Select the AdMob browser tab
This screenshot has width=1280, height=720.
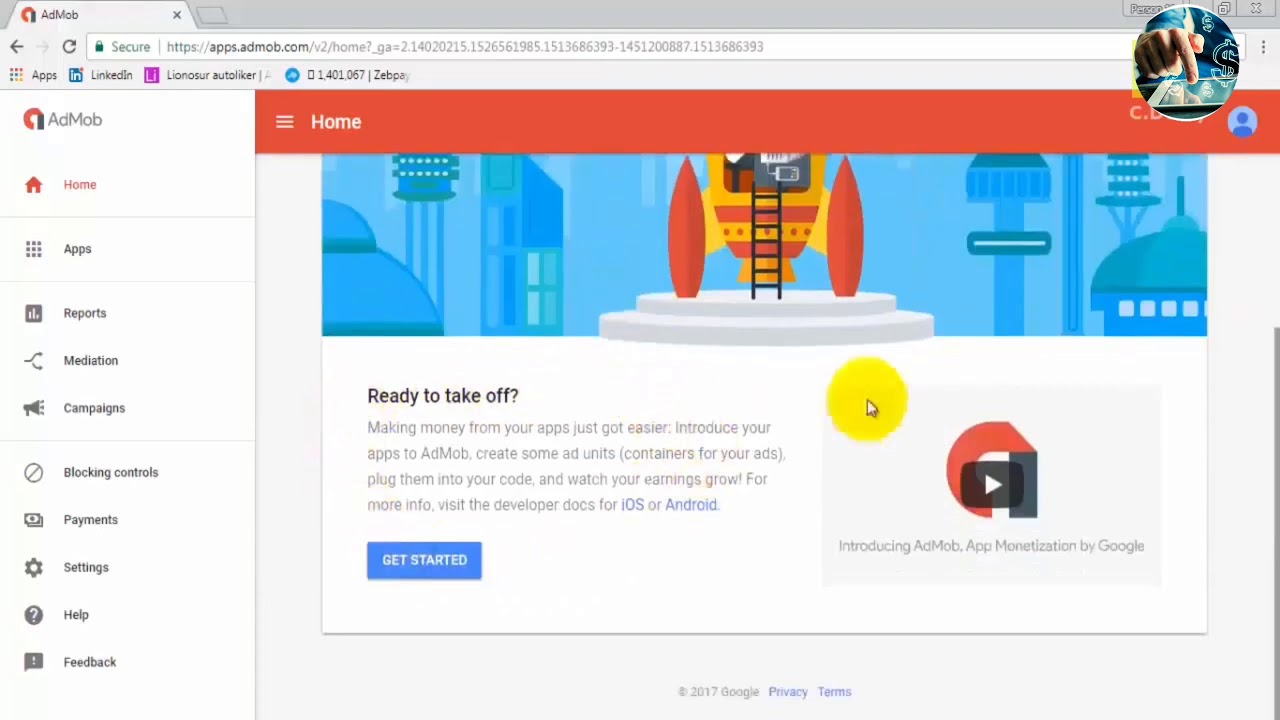100,15
